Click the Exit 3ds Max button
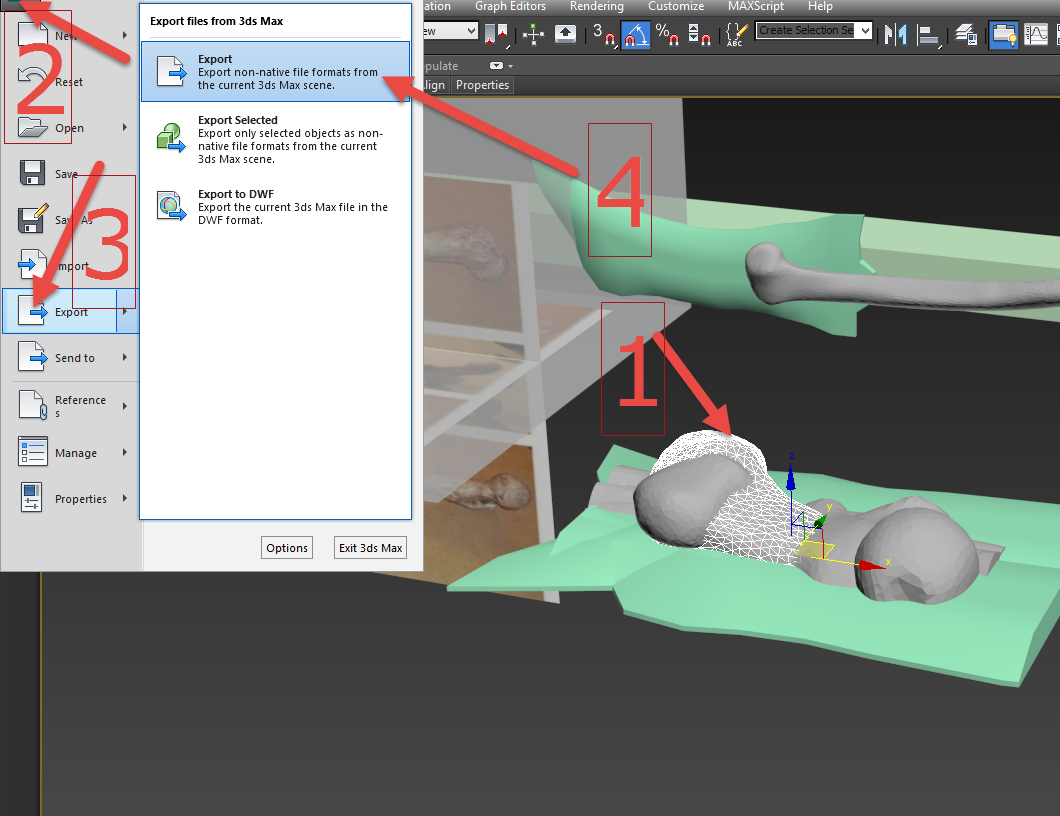The image size is (1060, 816). point(370,548)
